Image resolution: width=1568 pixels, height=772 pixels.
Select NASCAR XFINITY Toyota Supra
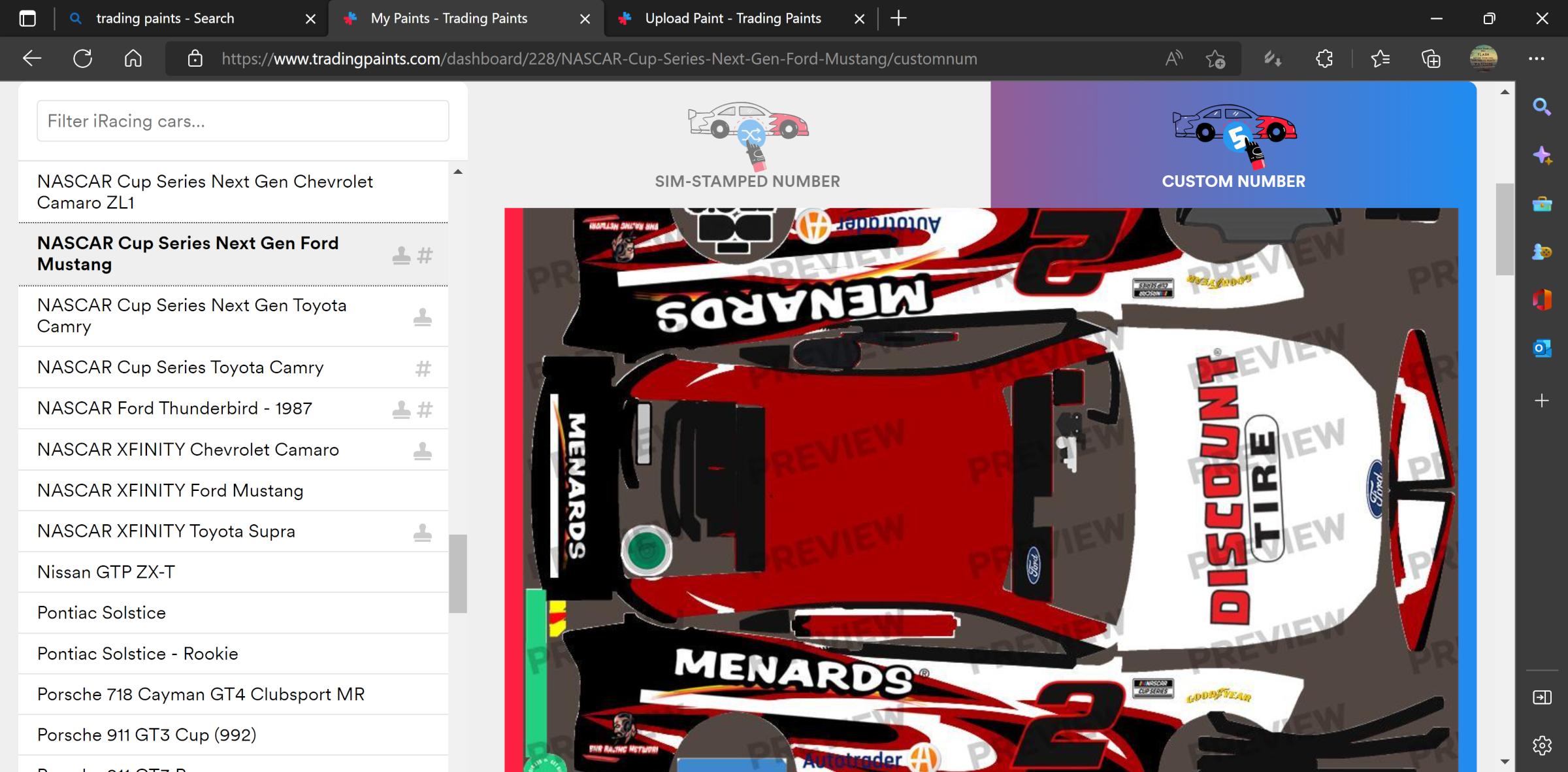point(233,531)
